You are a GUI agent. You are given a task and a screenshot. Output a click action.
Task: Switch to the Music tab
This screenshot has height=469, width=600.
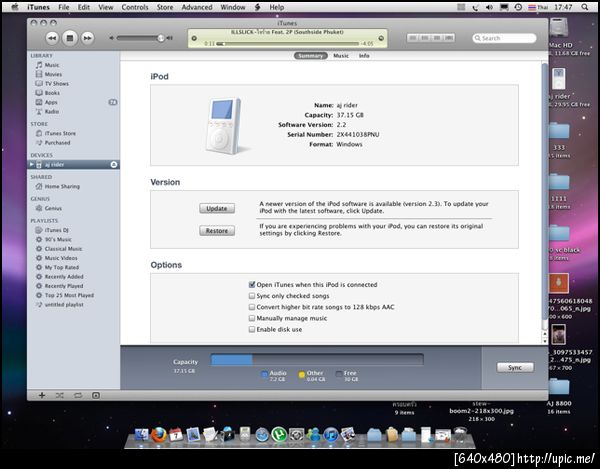click(x=341, y=55)
